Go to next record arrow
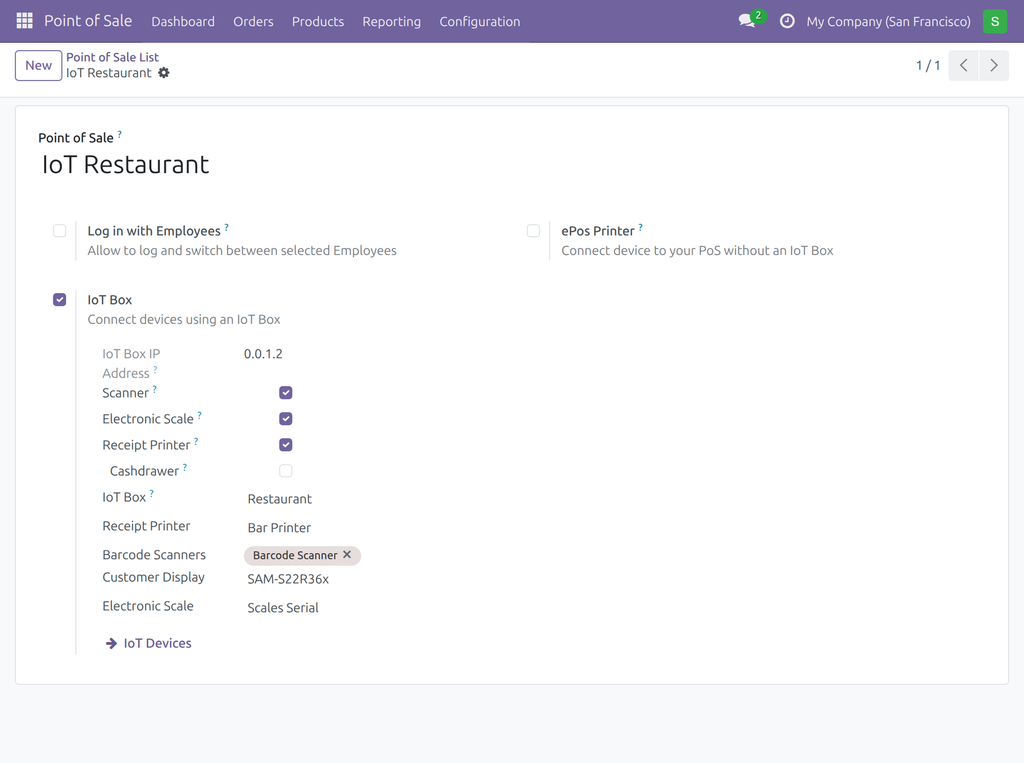 click(x=993, y=65)
